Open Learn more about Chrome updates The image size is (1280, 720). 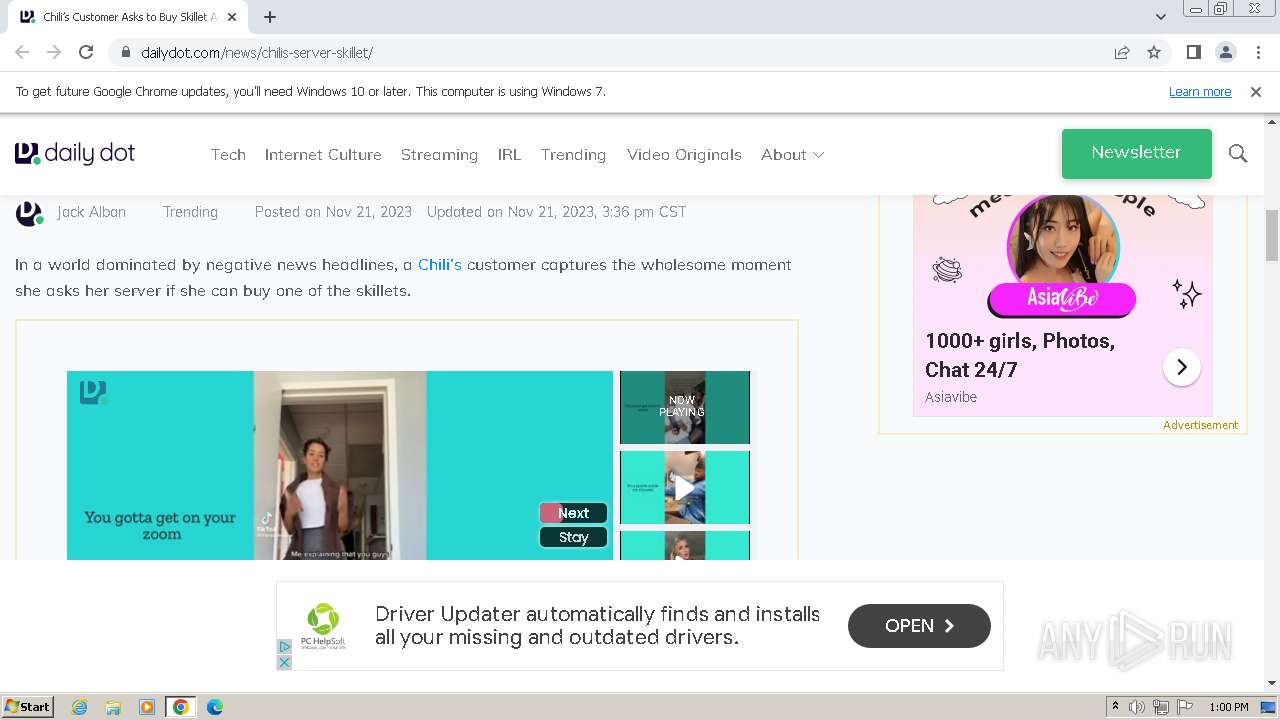tap(1200, 91)
